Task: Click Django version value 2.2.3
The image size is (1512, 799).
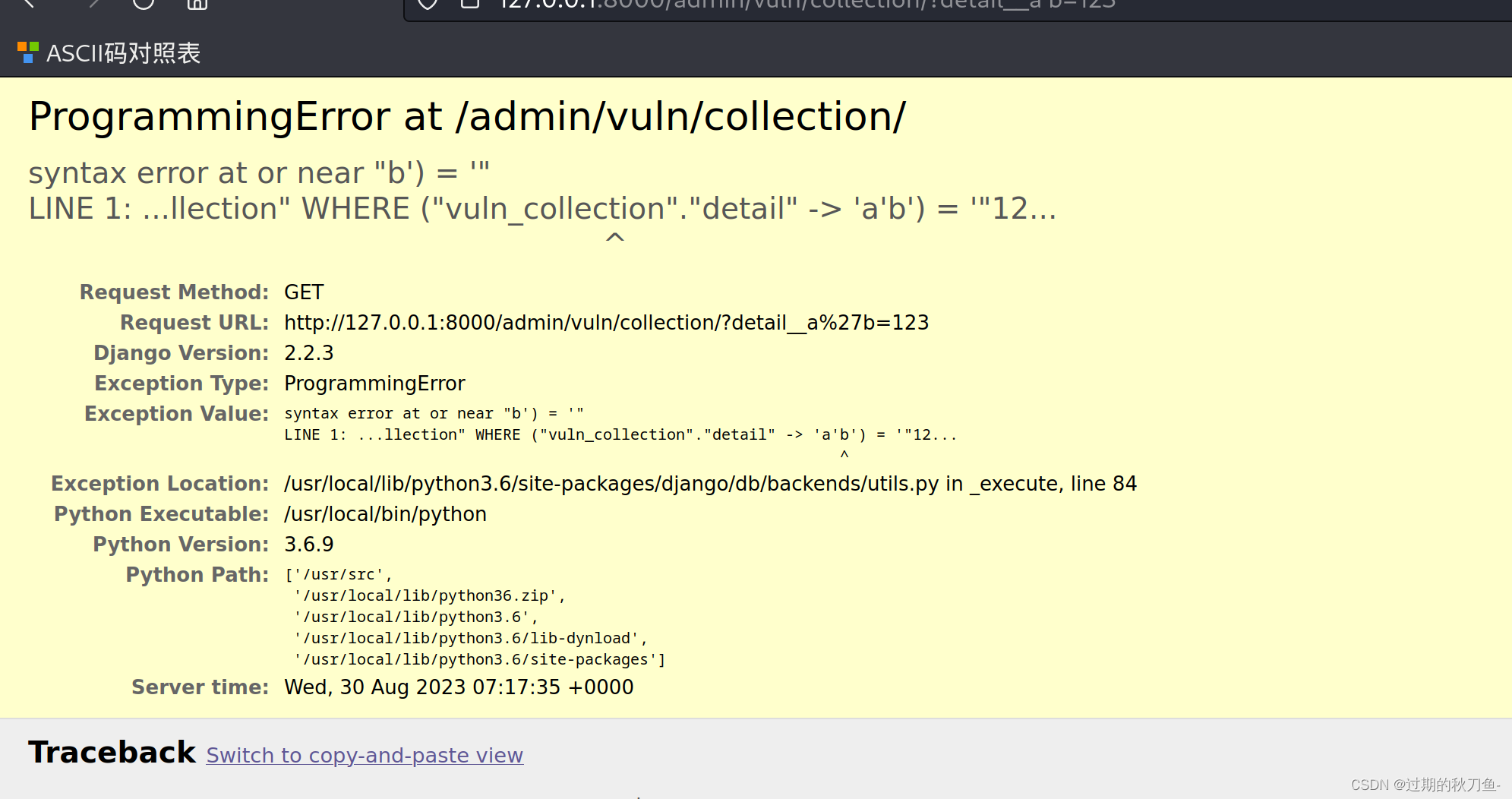Action: point(308,353)
